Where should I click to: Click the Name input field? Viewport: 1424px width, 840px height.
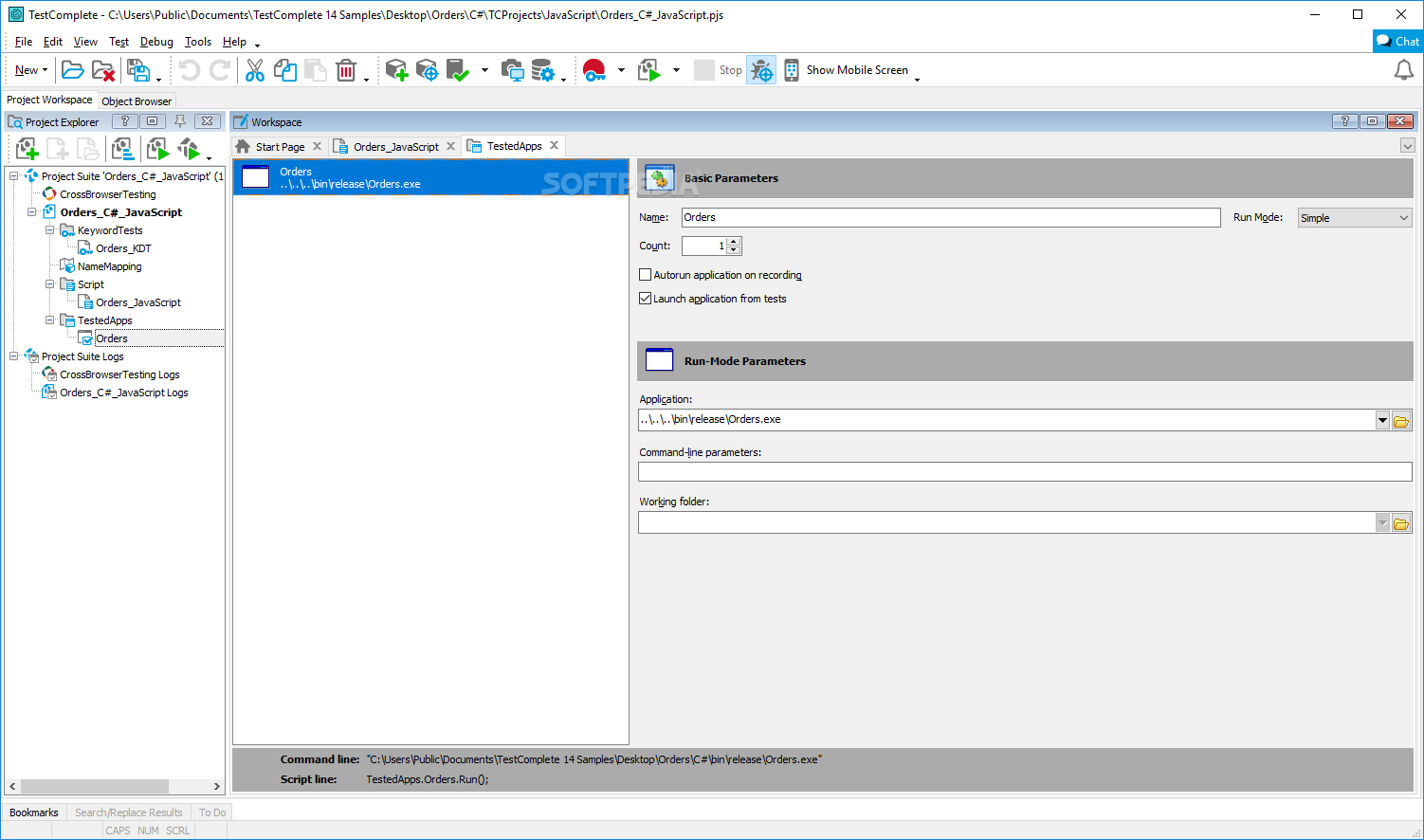coord(951,218)
